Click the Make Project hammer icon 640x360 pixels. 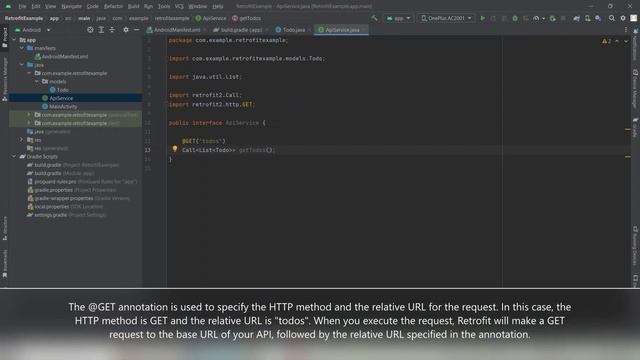tap(374, 18)
